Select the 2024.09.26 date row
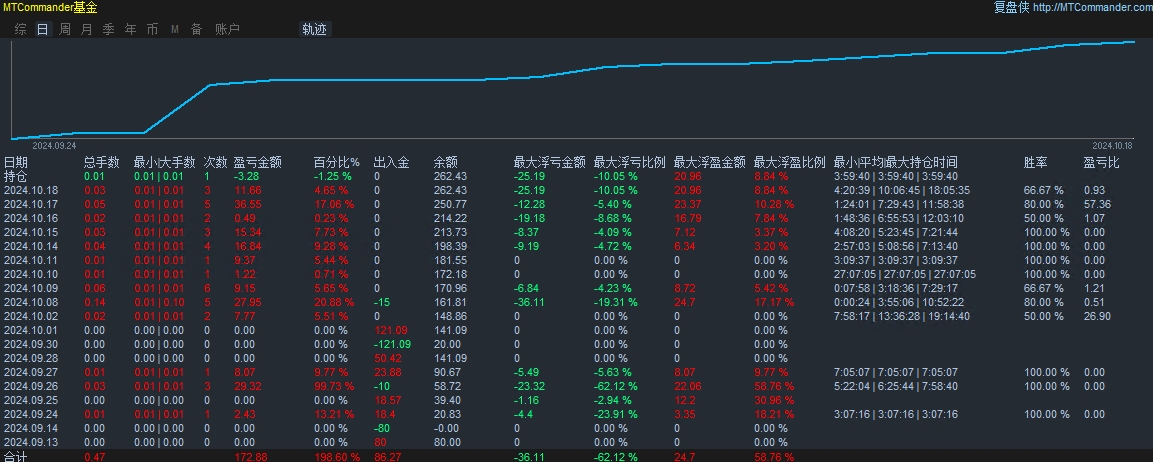1153x462 pixels. (576, 386)
